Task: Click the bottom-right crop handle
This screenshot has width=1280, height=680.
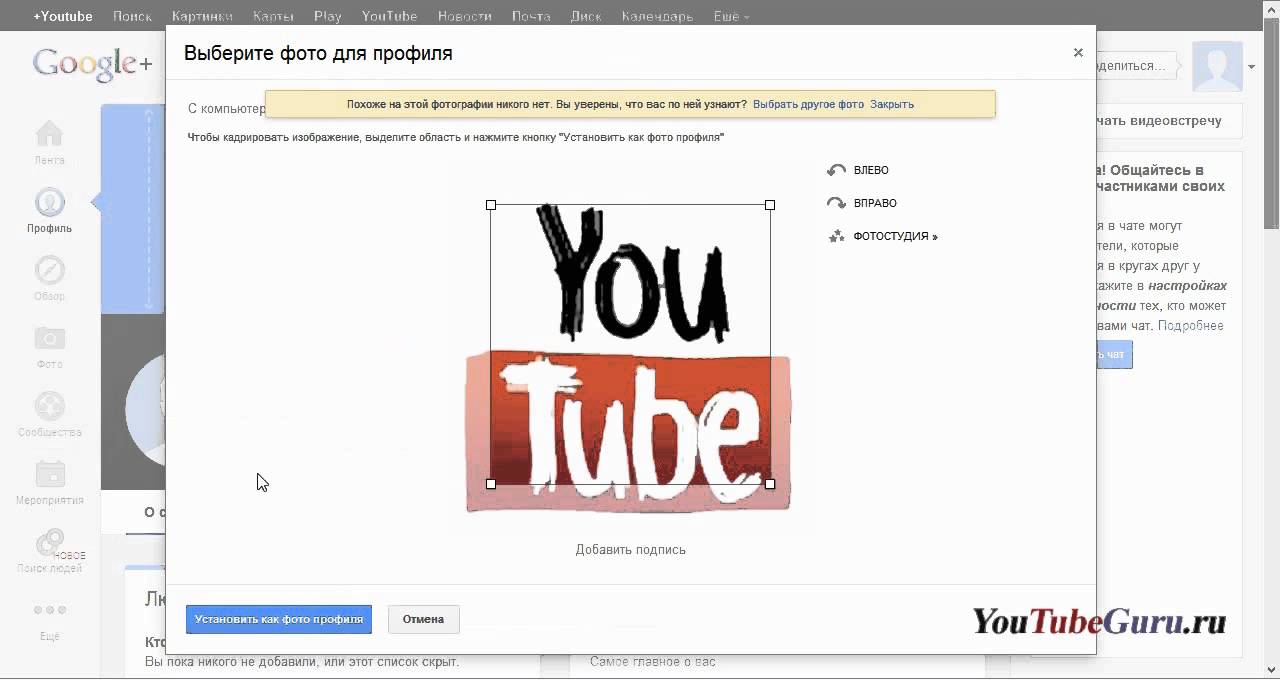Action: 770,484
